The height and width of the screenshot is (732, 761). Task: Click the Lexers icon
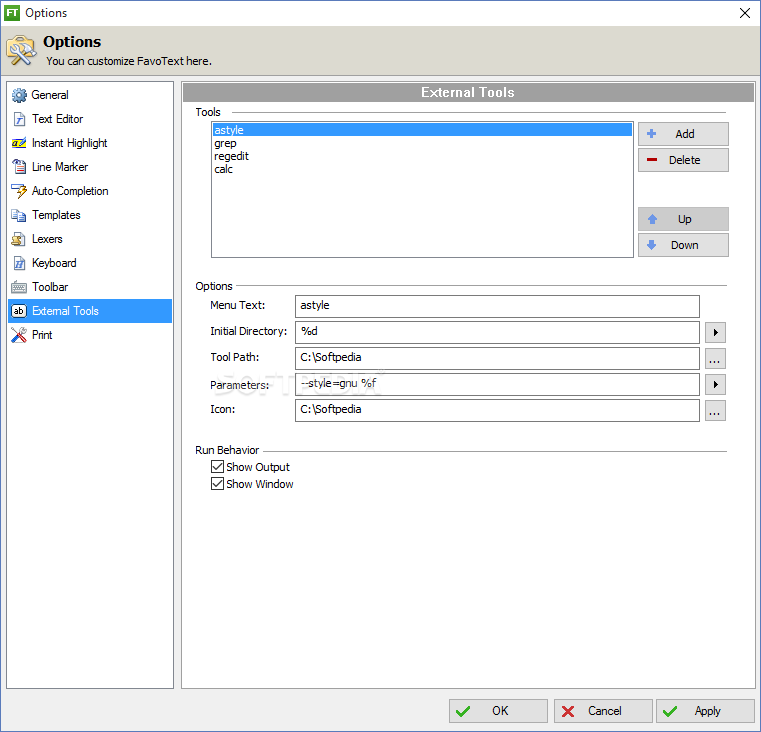(19, 239)
